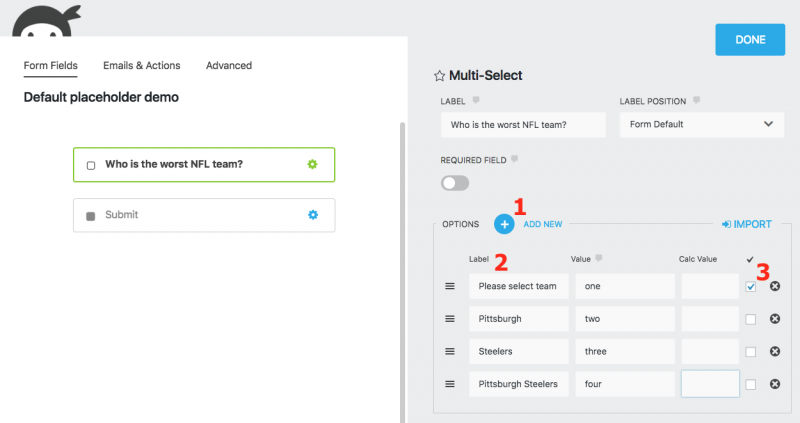Delete the Steelers option
This screenshot has height=423, width=800.
[774, 352]
